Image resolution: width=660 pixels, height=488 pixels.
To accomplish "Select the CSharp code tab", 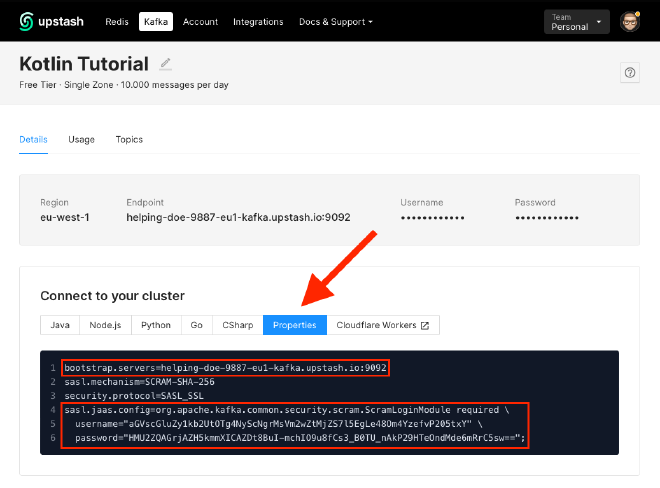I will pyautogui.click(x=237, y=325).
